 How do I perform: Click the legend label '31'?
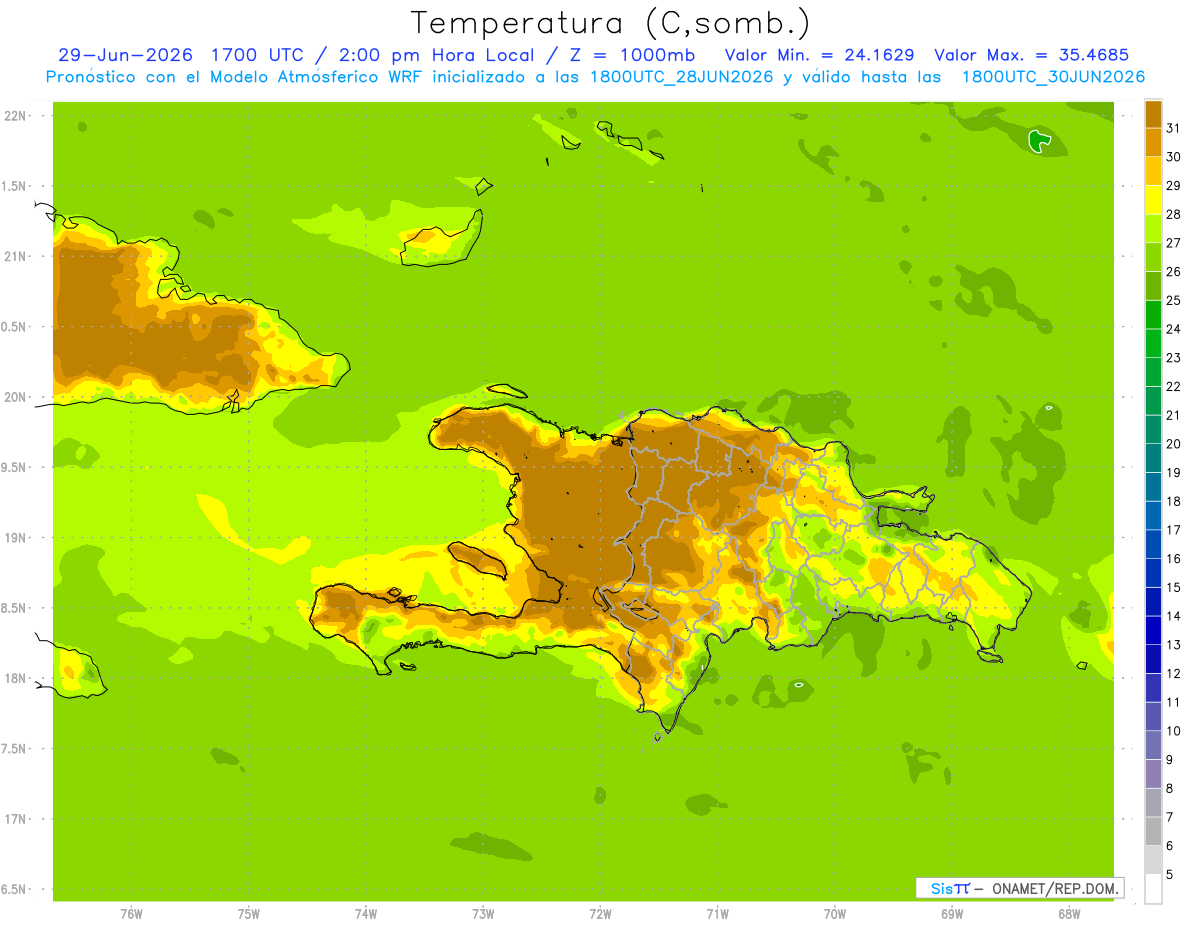1173,128
